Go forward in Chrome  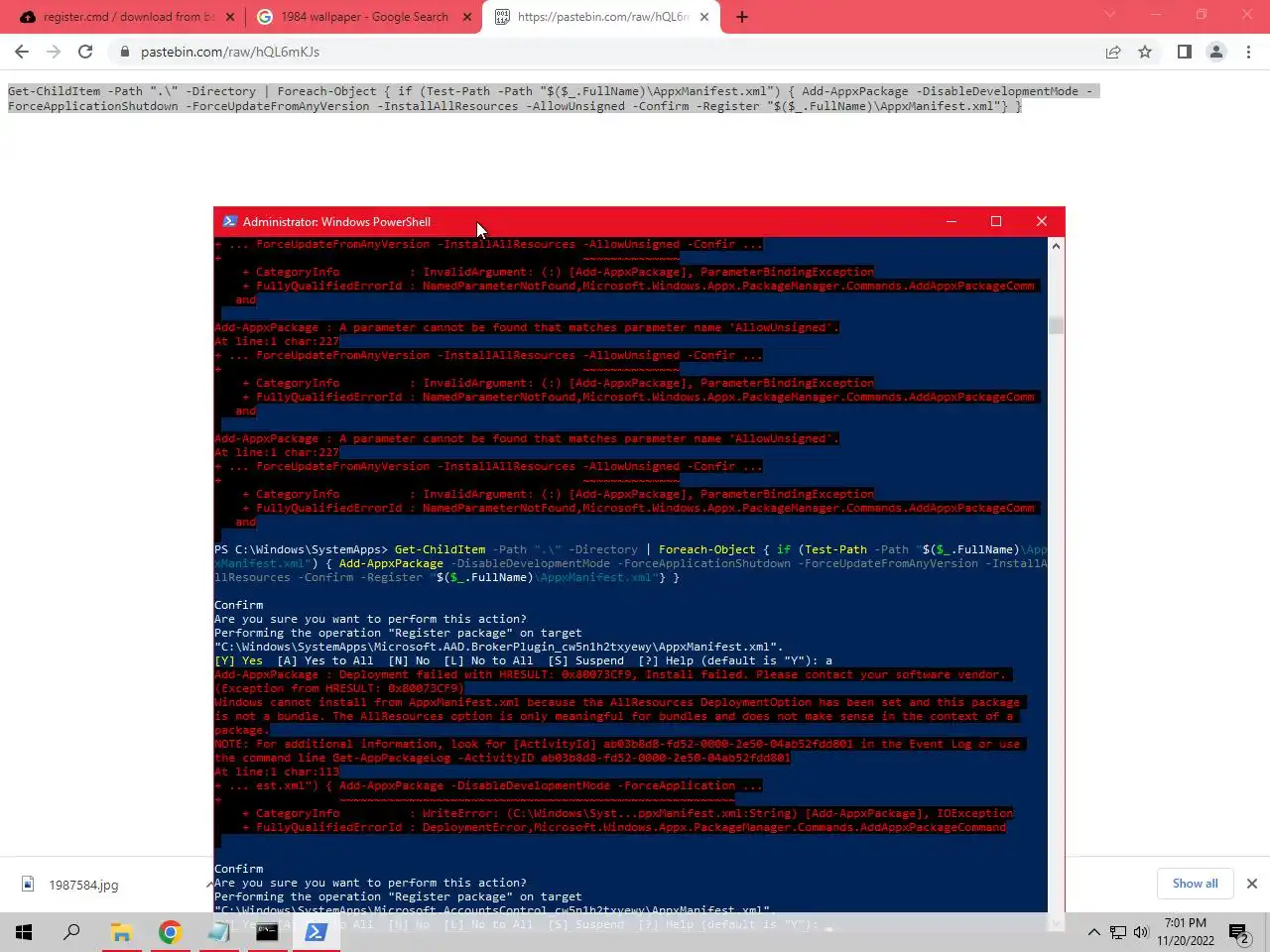pos(54,52)
